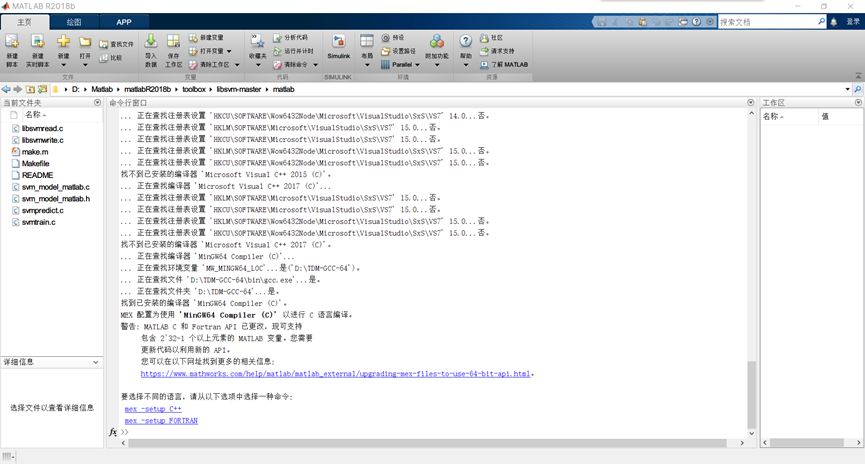Image resolution: width=865 pixels, height=464 pixels.
Task: Click the mex -setup FORTRAN link
Action: tap(161, 420)
